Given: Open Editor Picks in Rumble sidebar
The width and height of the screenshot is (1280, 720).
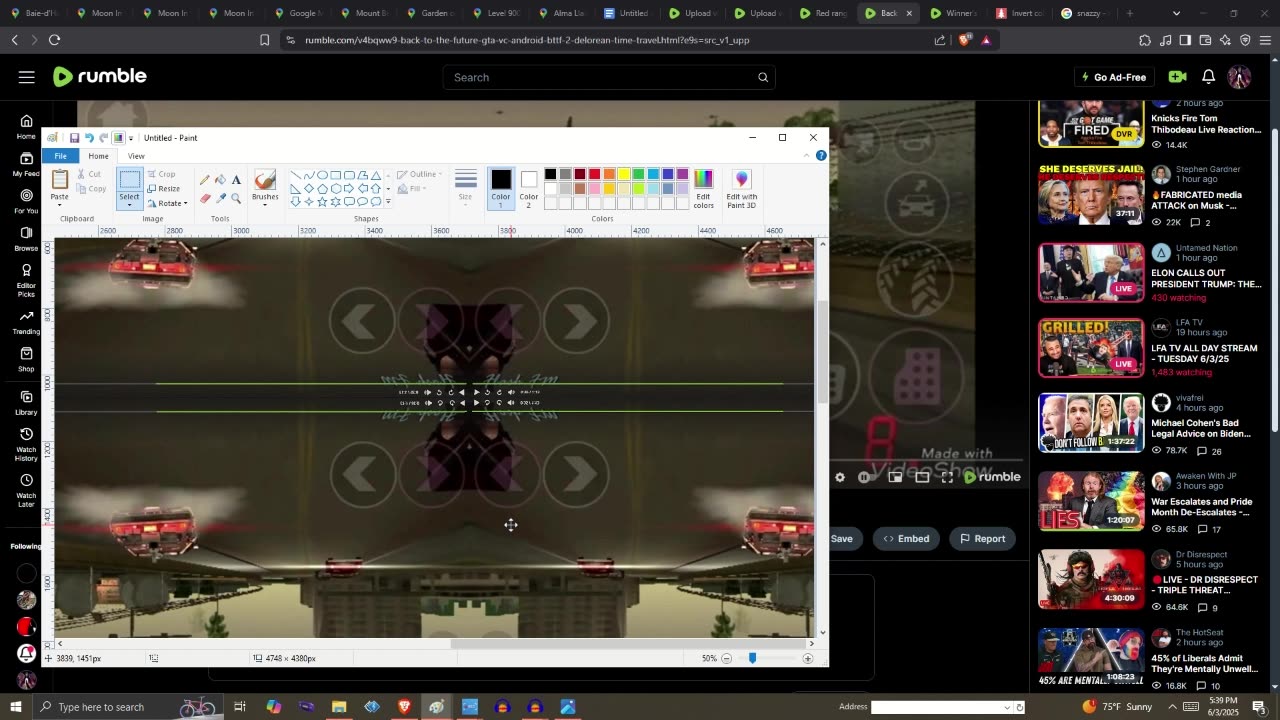Looking at the screenshot, I should pos(26,277).
